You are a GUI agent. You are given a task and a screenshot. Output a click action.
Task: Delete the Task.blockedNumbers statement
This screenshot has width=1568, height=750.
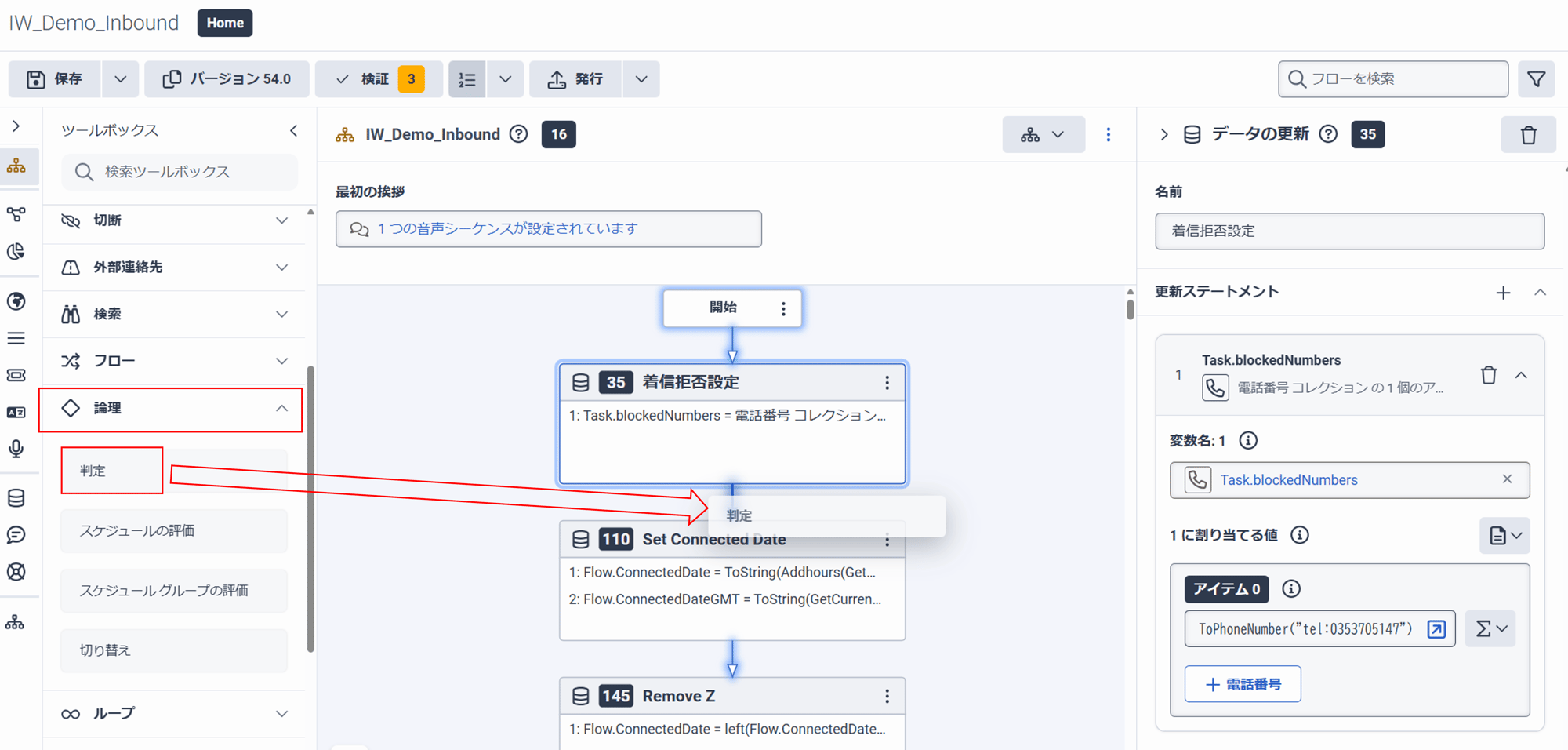[1489, 376]
